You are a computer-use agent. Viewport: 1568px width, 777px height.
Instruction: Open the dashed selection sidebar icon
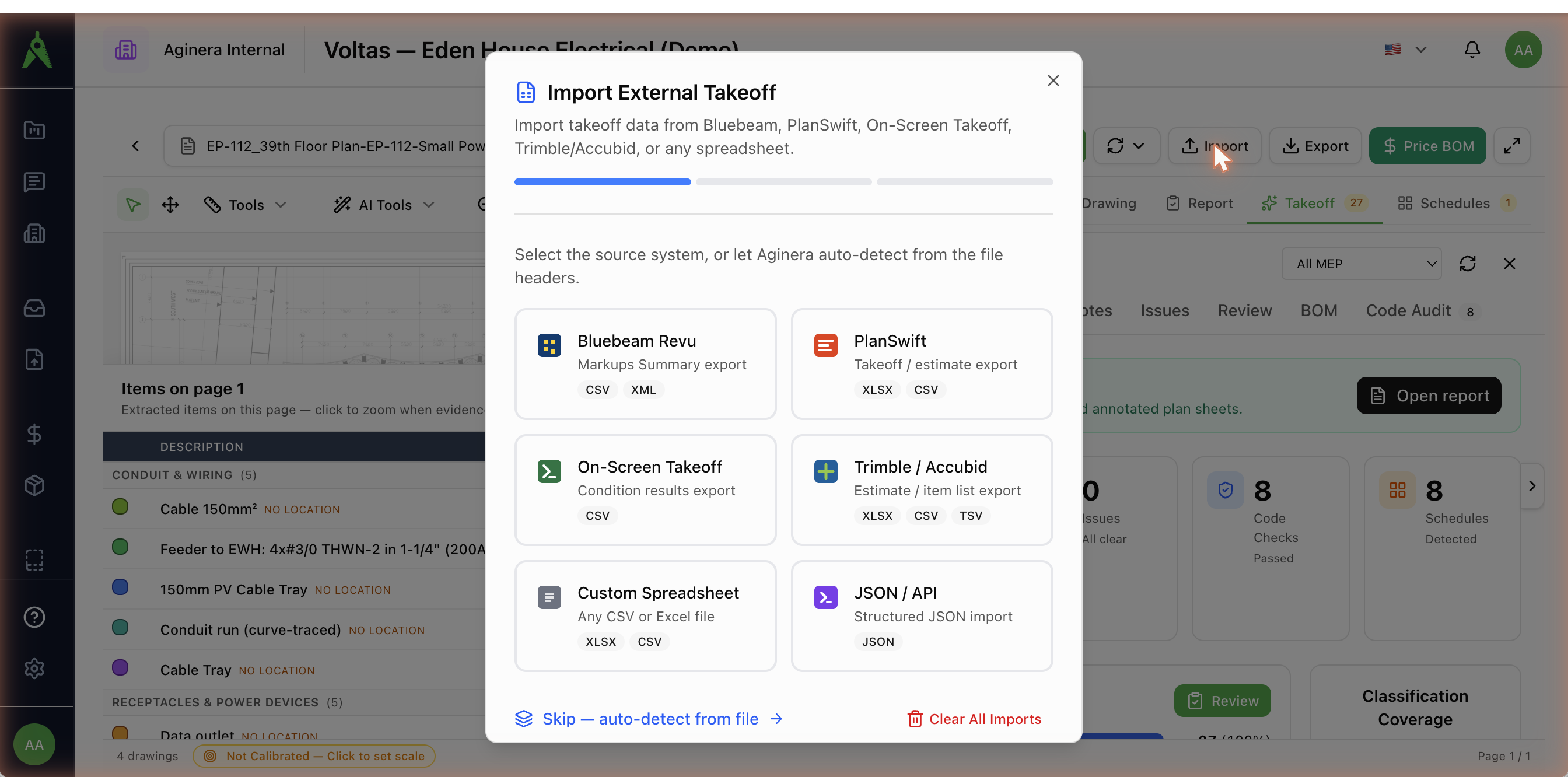34,560
